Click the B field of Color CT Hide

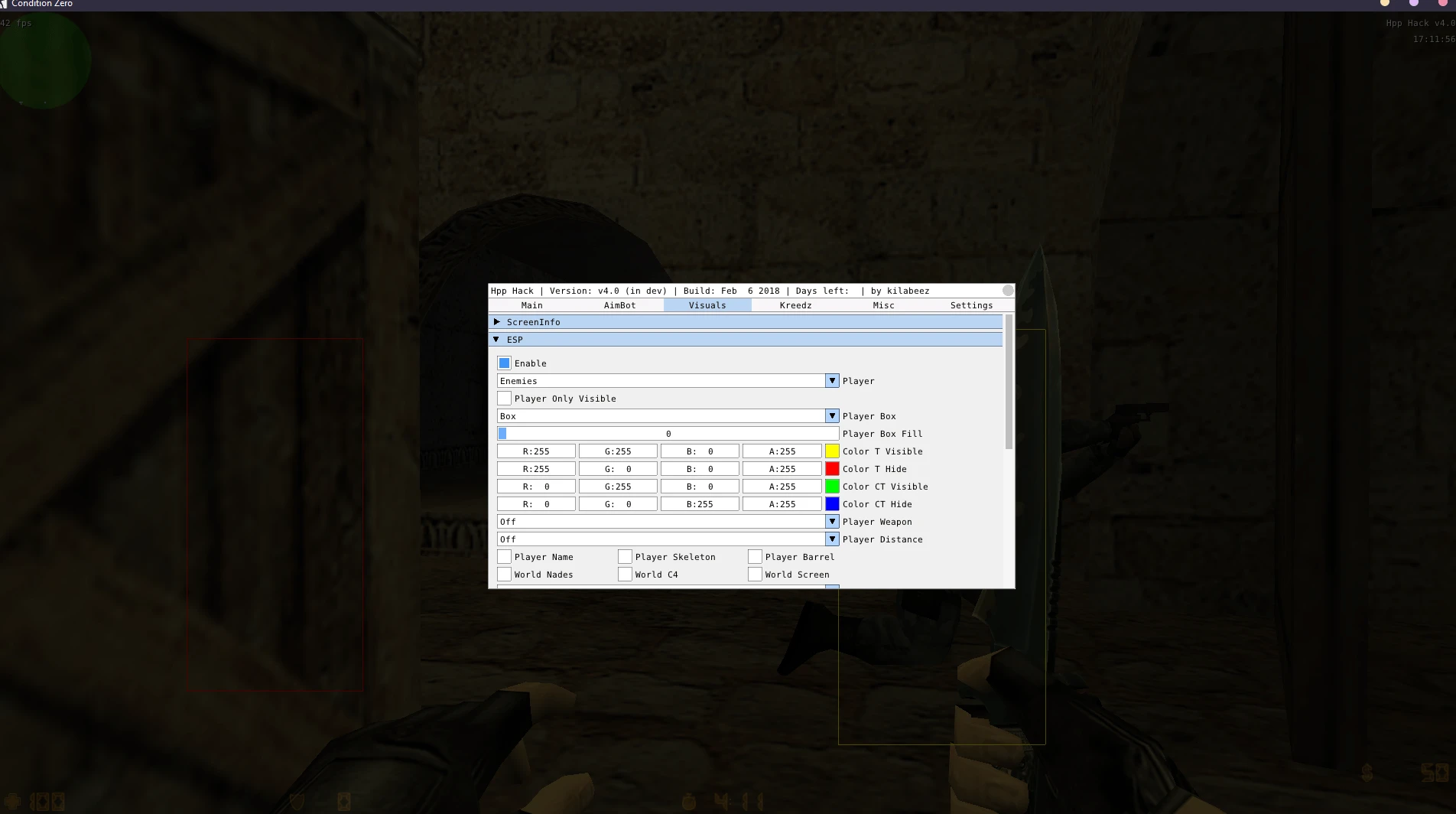click(700, 504)
